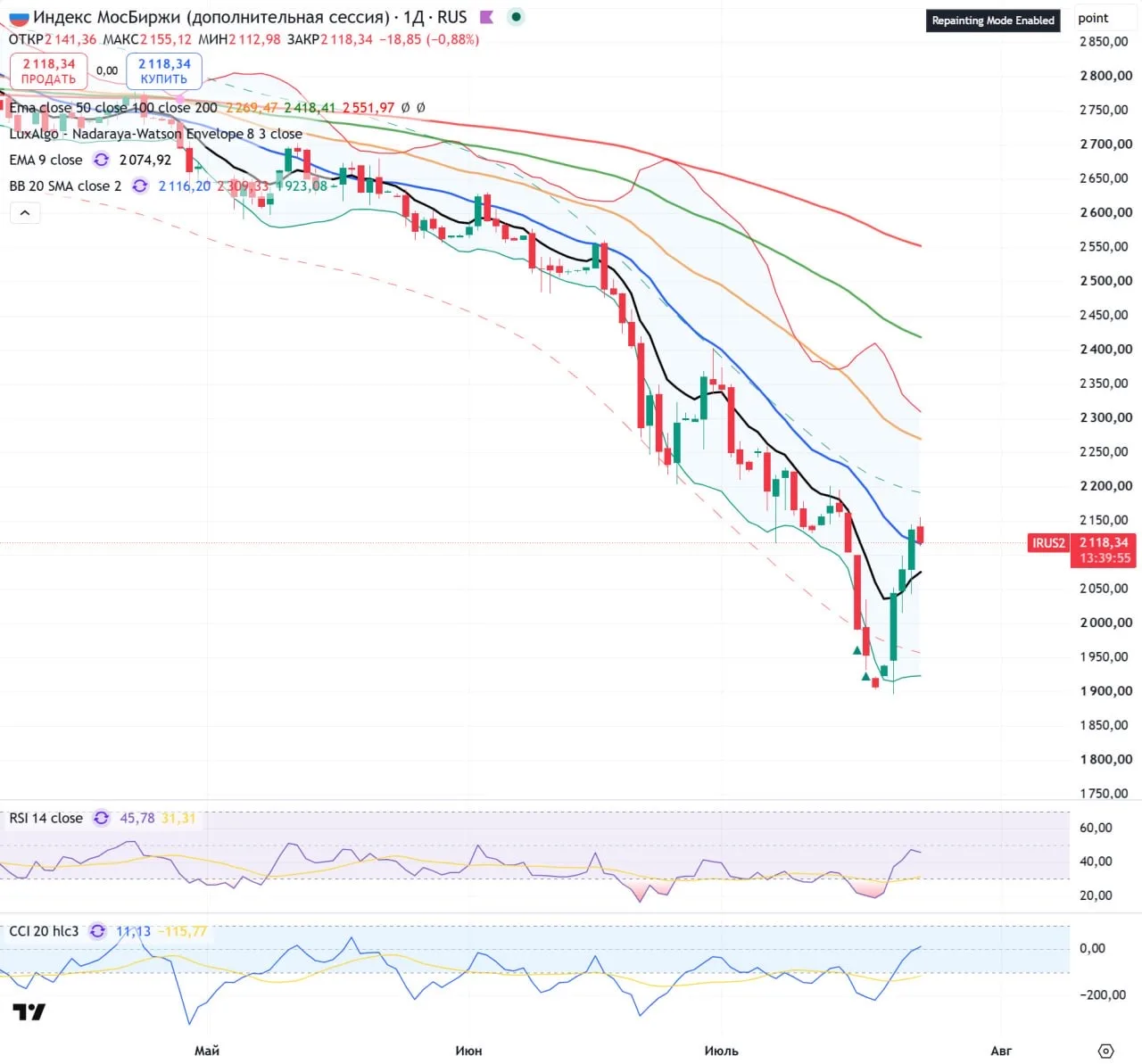Click the IRUS2 price label on the scale

pos(1048,542)
